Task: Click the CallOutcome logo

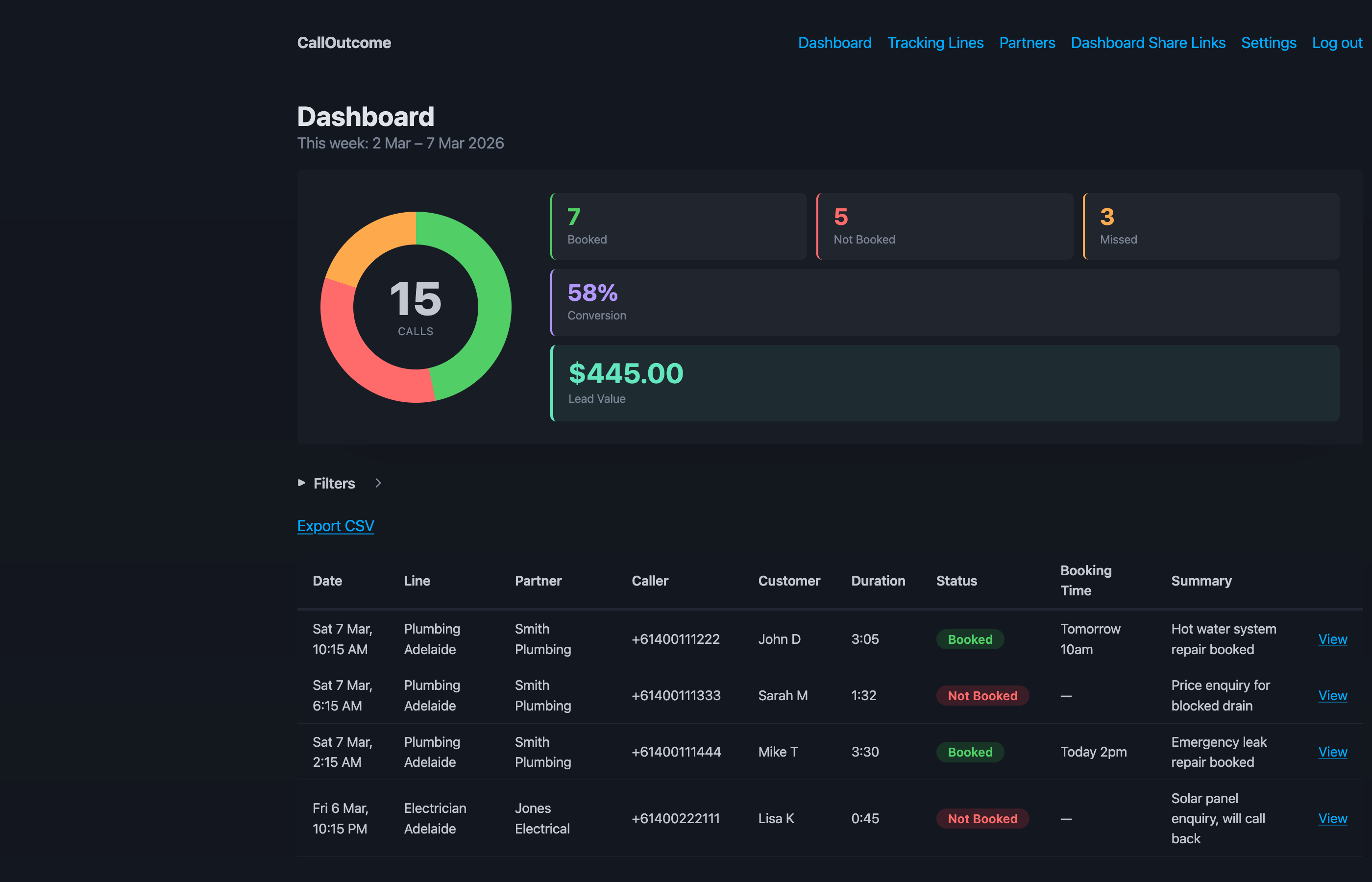Action: 343,42
